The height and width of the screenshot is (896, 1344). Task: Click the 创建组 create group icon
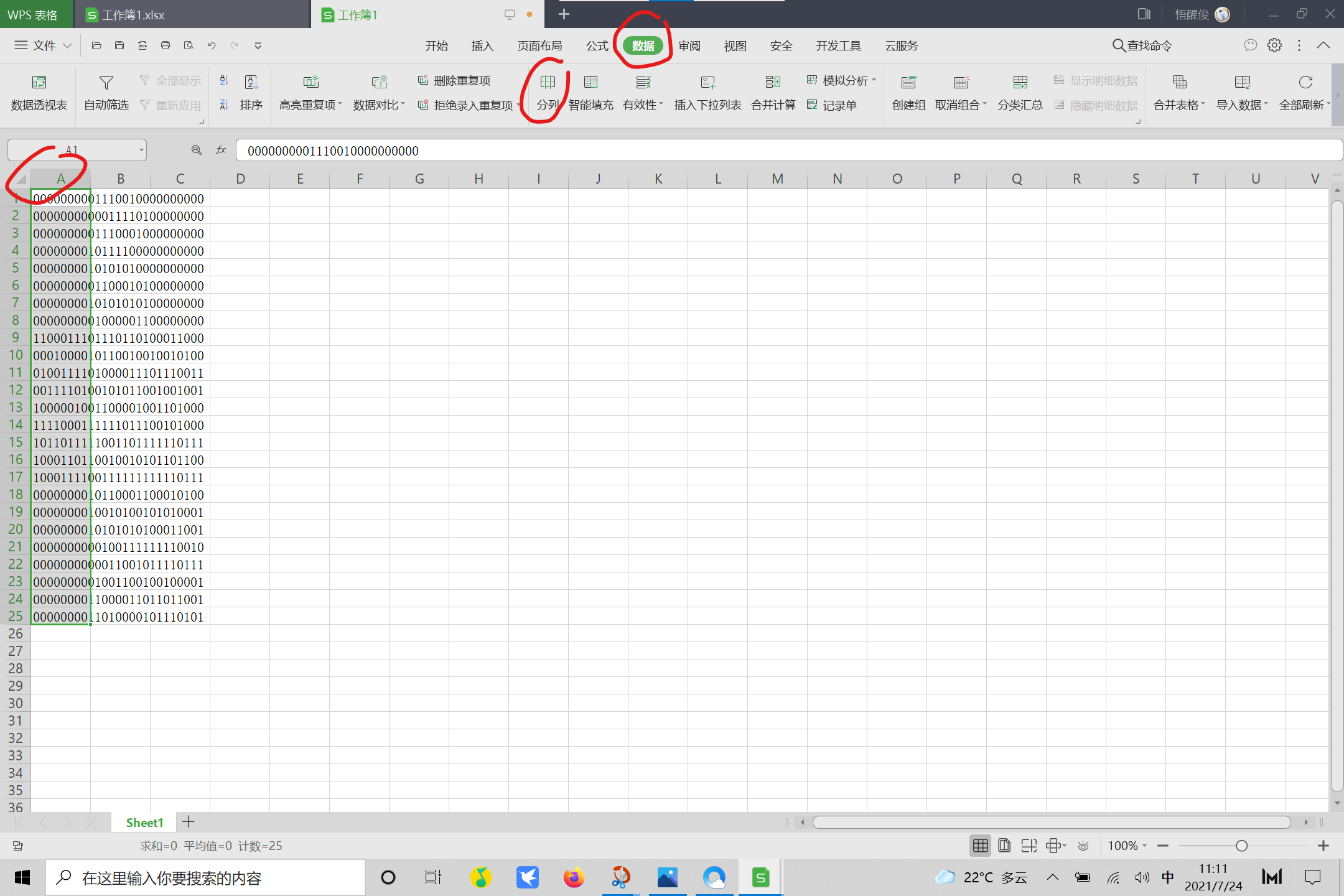908,82
